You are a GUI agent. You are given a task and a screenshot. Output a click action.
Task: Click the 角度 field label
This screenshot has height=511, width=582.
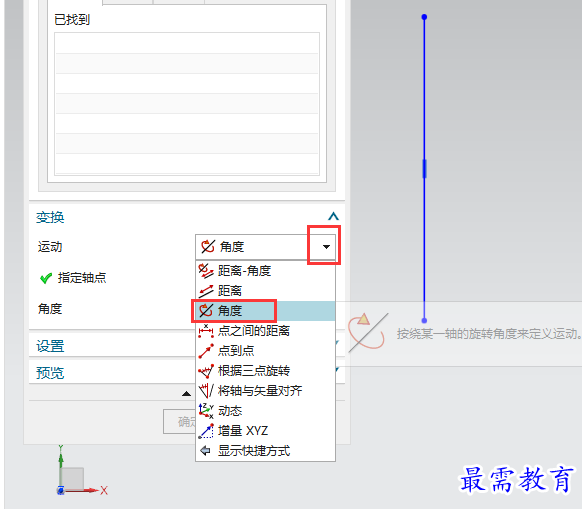tap(50, 309)
